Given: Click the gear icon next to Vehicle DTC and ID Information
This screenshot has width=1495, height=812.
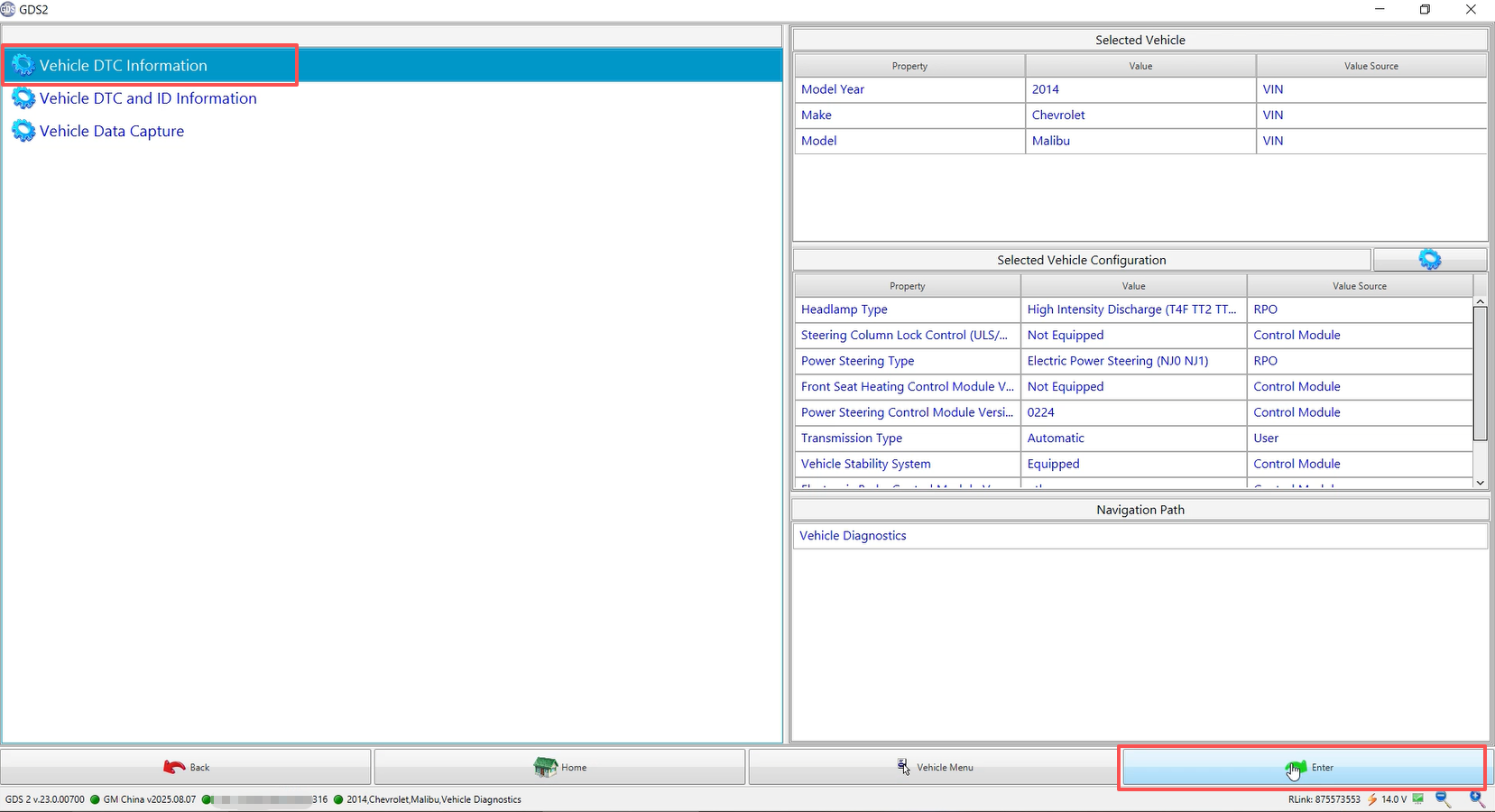Looking at the screenshot, I should click(x=23, y=98).
